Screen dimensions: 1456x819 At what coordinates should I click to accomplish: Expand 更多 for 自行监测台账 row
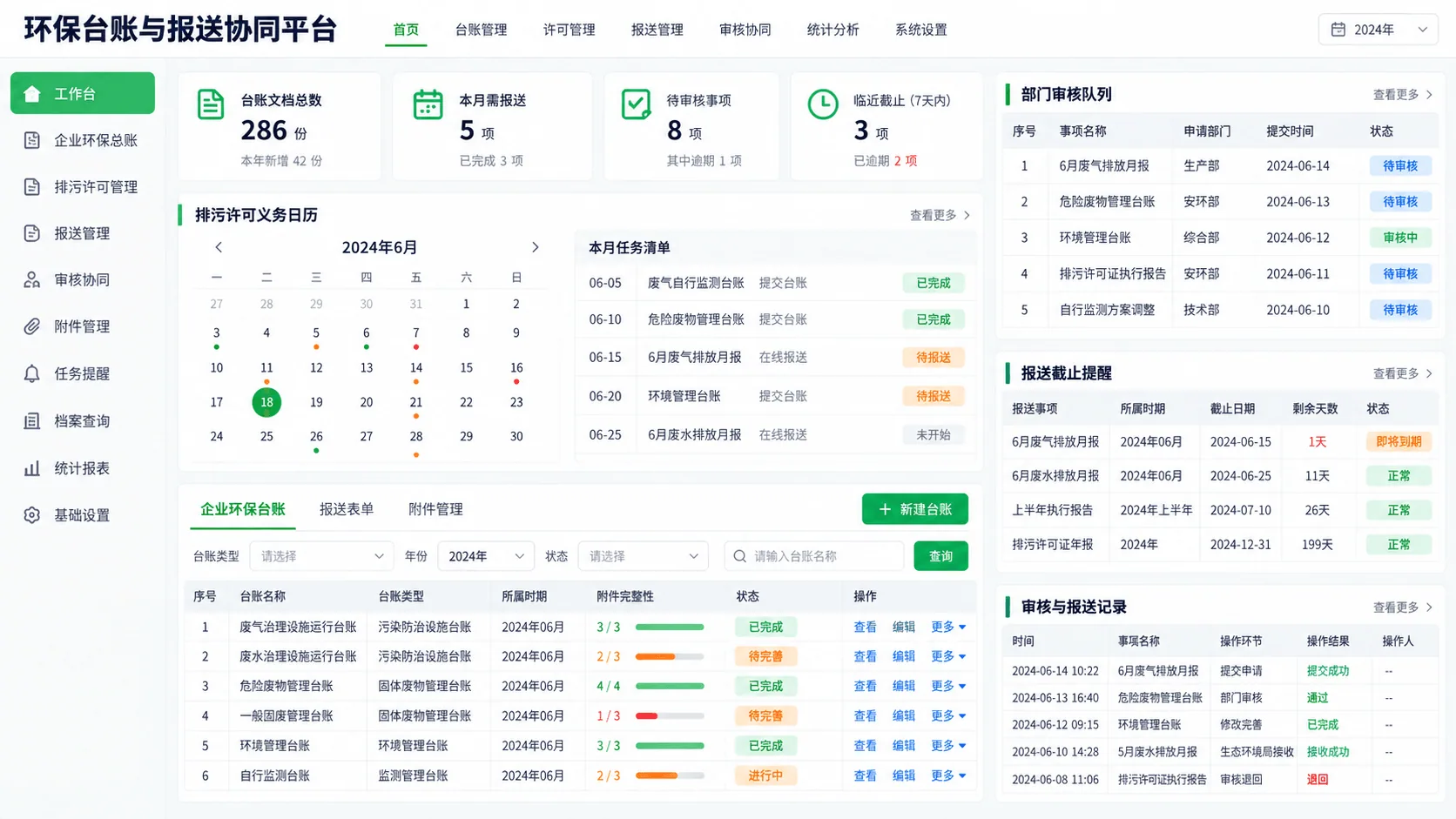tap(948, 775)
